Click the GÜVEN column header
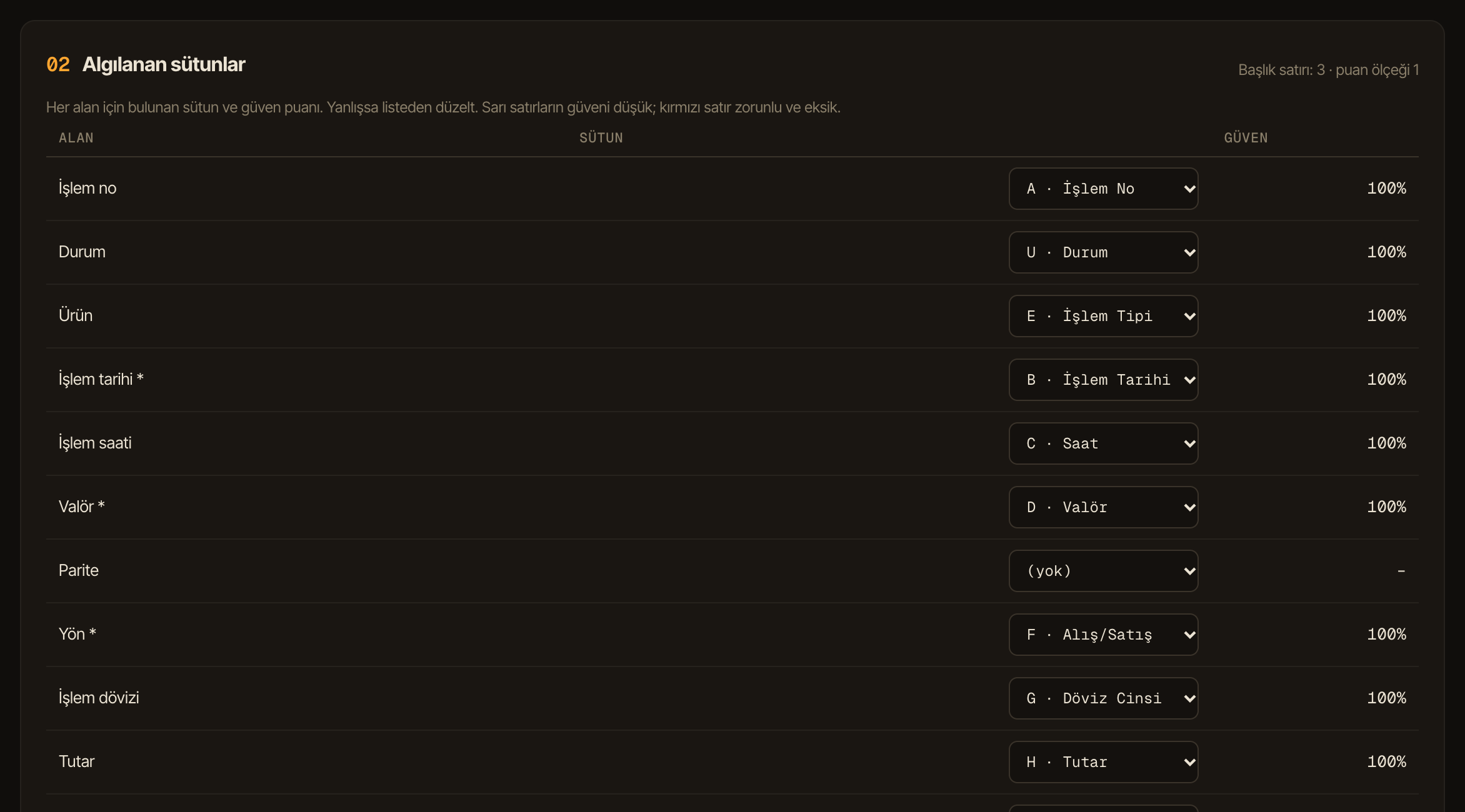 (1246, 138)
